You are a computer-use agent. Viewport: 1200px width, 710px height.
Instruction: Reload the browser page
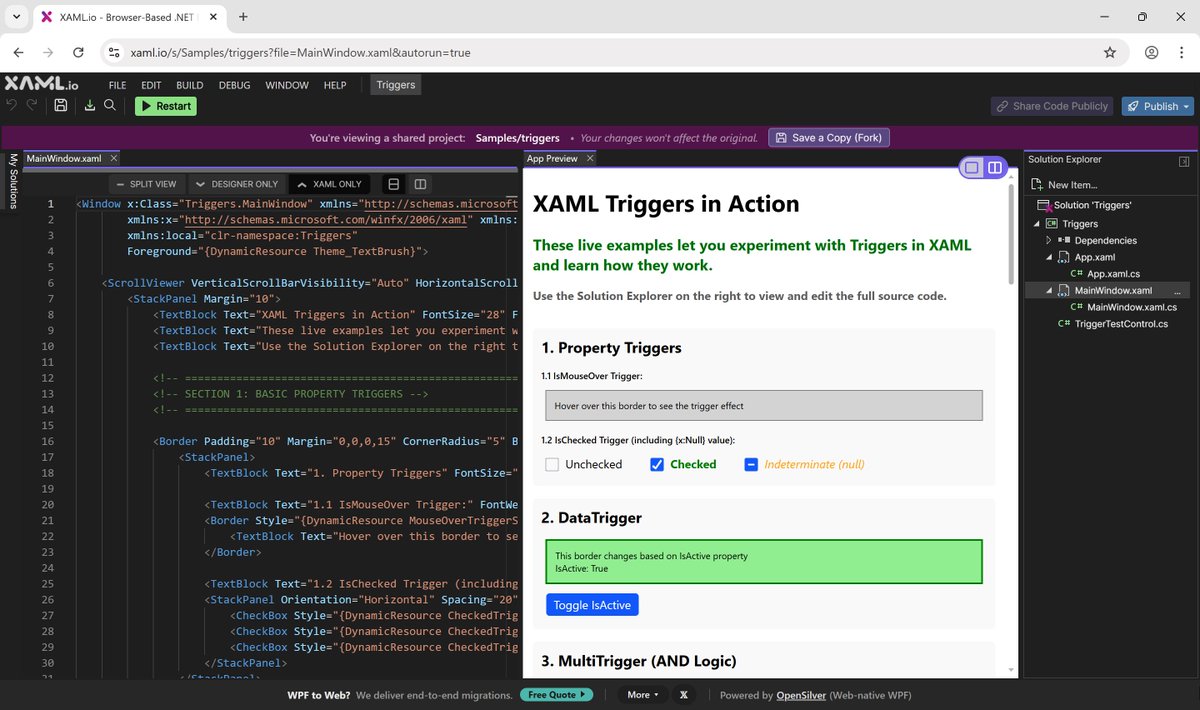78,52
